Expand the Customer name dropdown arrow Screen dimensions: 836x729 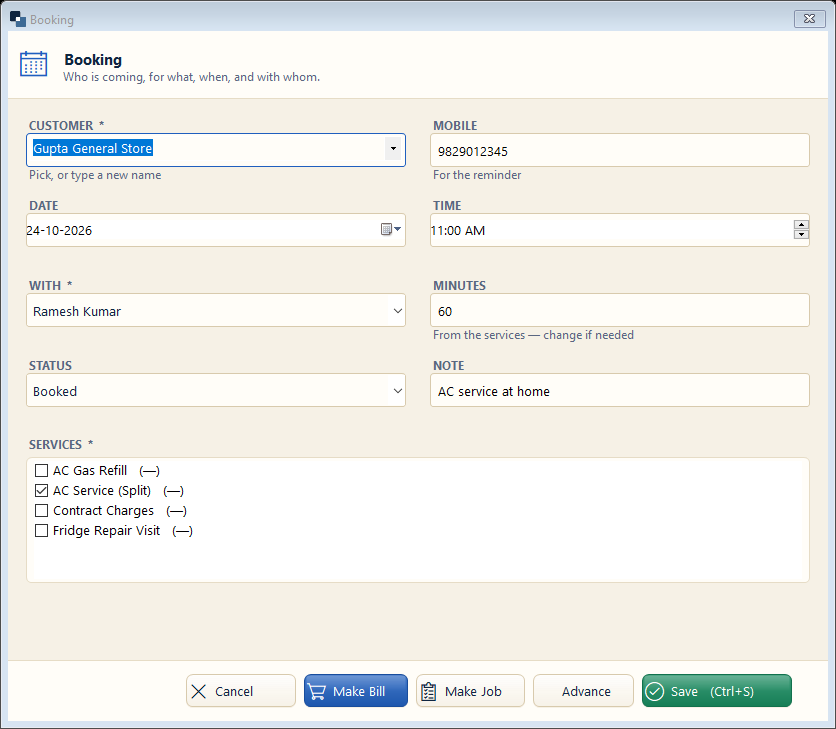click(393, 149)
